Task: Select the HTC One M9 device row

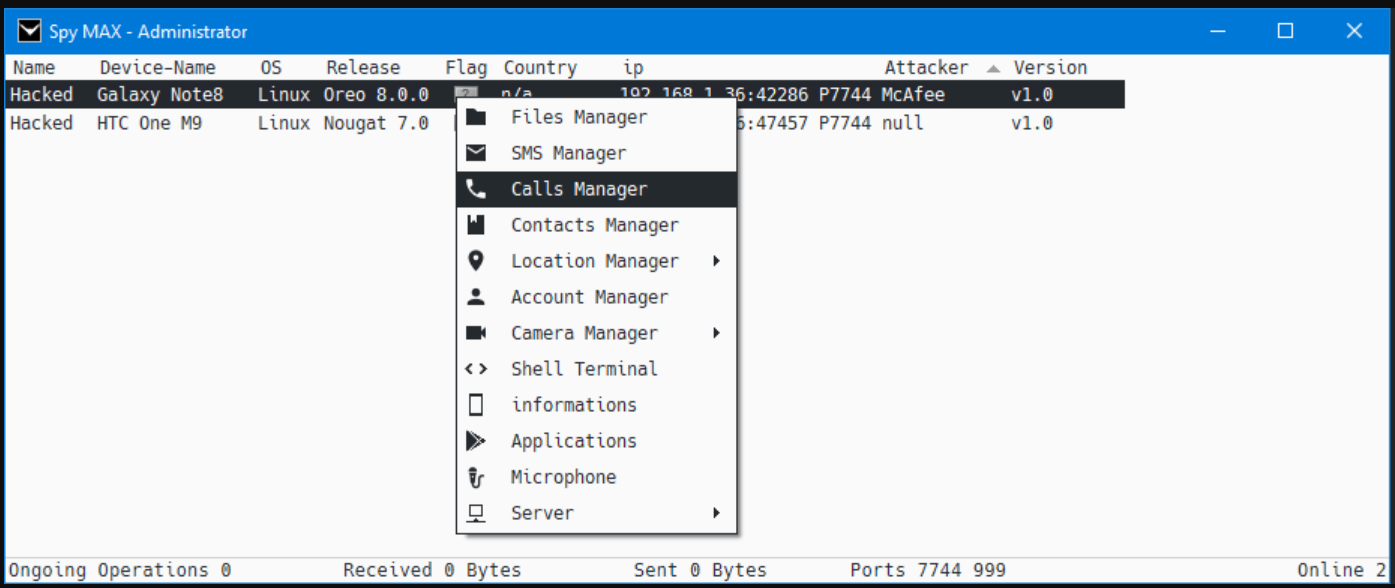Action: pos(150,123)
